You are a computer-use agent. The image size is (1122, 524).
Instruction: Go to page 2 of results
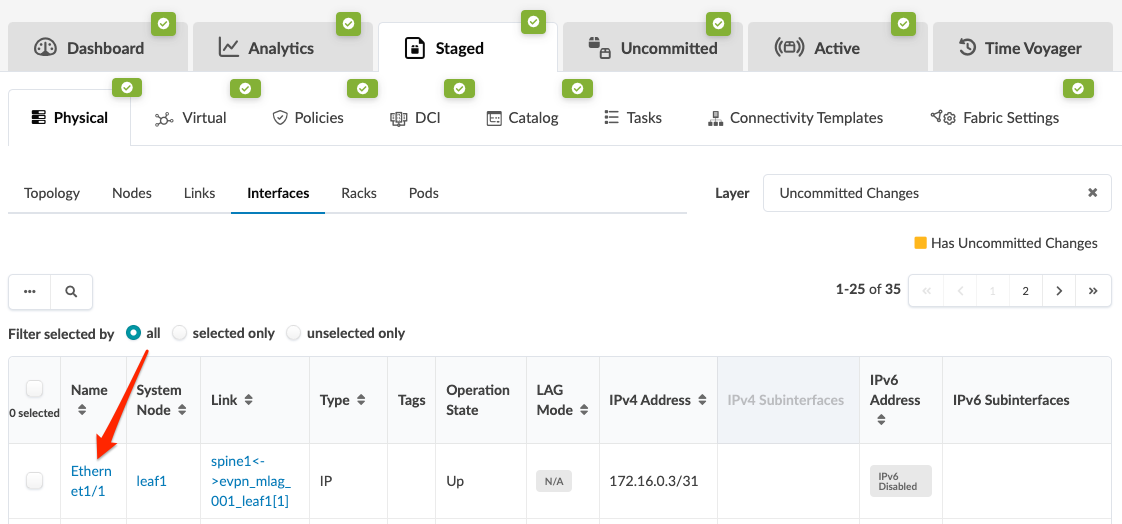point(1025,291)
